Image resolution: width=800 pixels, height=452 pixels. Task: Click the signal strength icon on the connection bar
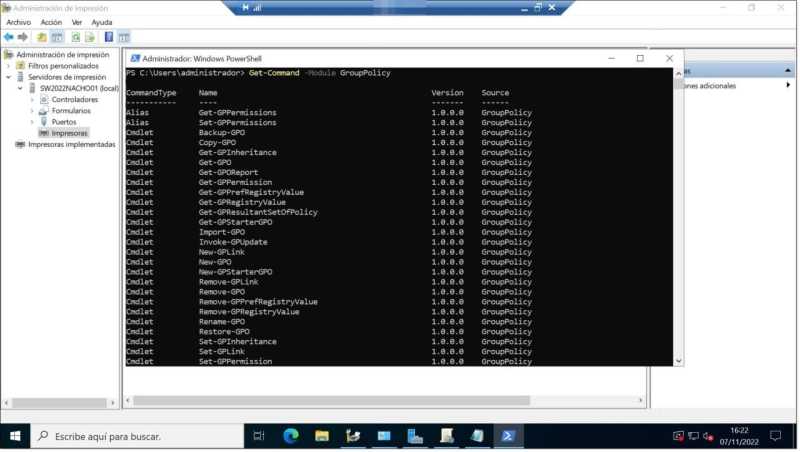257,8
